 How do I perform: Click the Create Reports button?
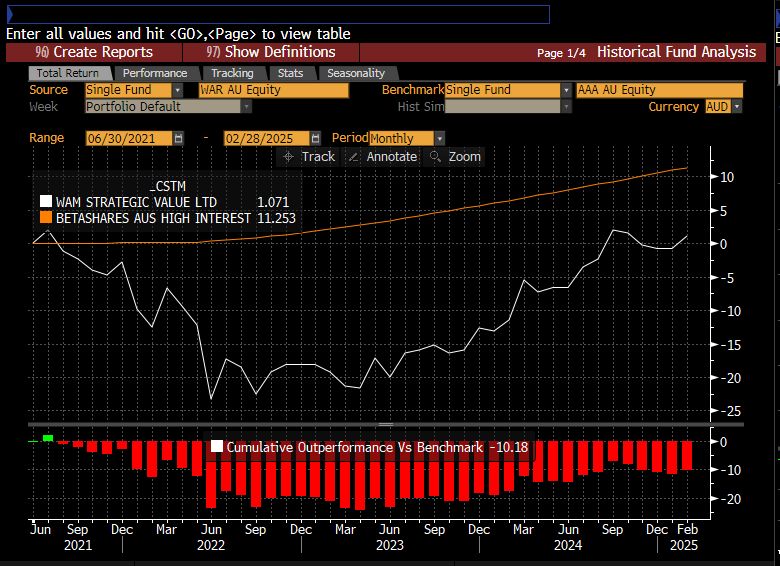(x=94, y=52)
